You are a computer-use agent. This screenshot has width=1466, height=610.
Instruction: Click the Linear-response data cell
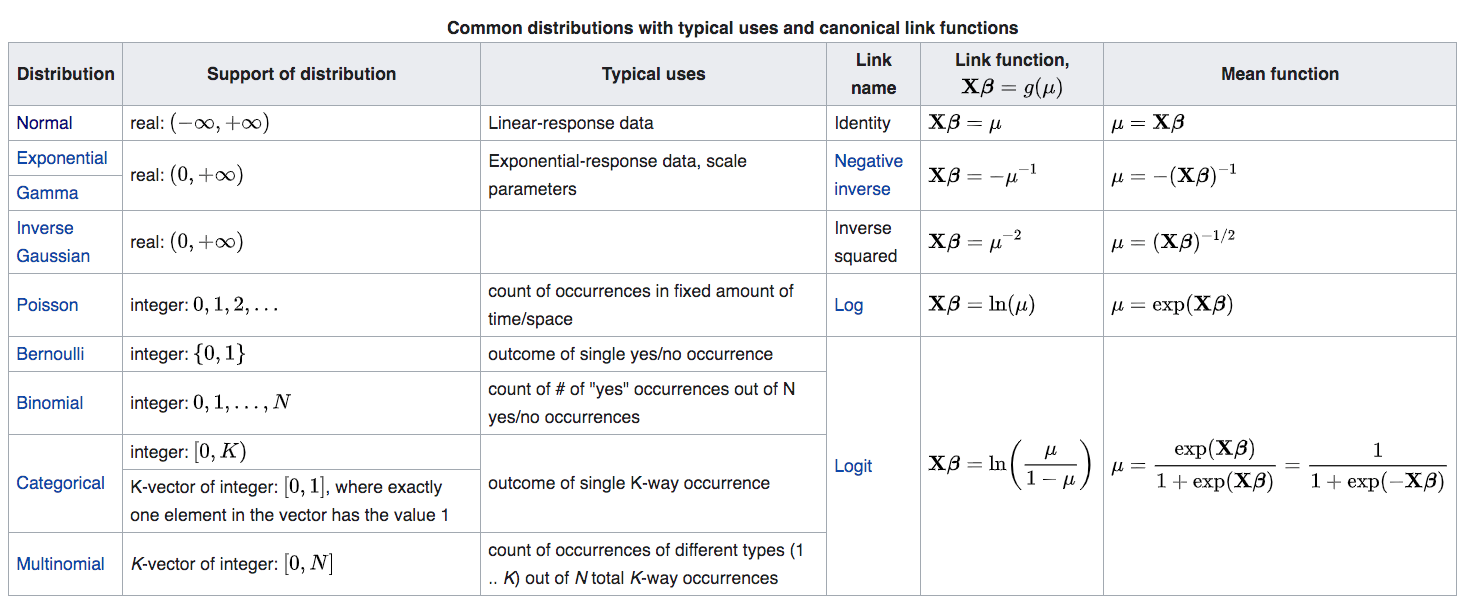570,123
